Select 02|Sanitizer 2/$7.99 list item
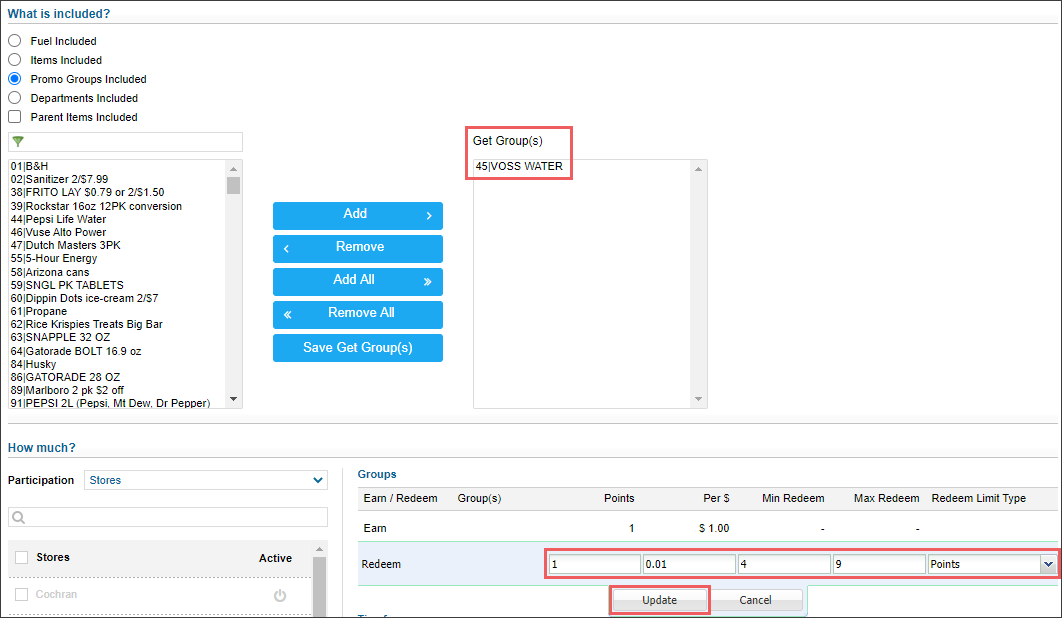This screenshot has height=618, width=1062. tap(59, 179)
